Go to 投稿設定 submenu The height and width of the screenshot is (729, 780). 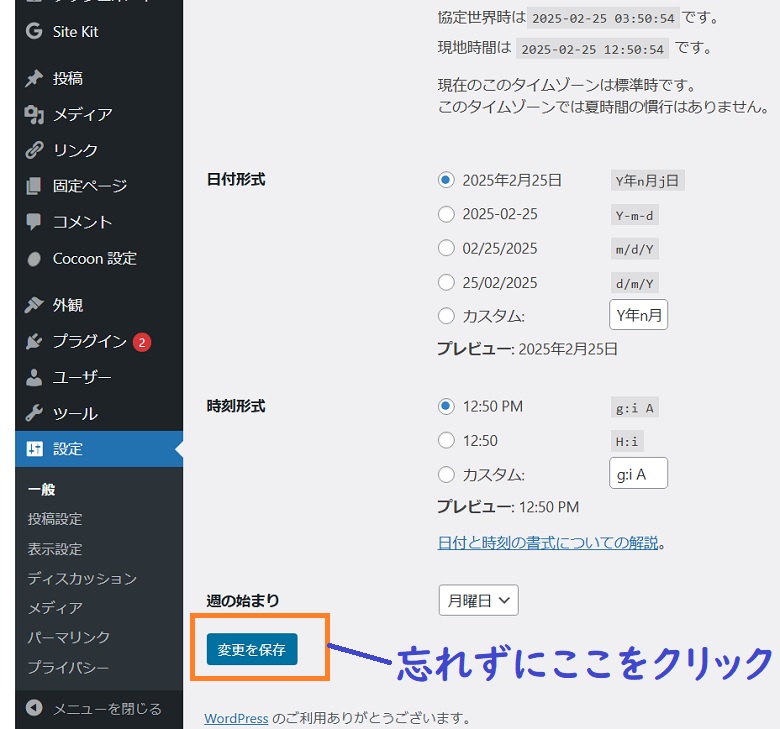point(55,519)
